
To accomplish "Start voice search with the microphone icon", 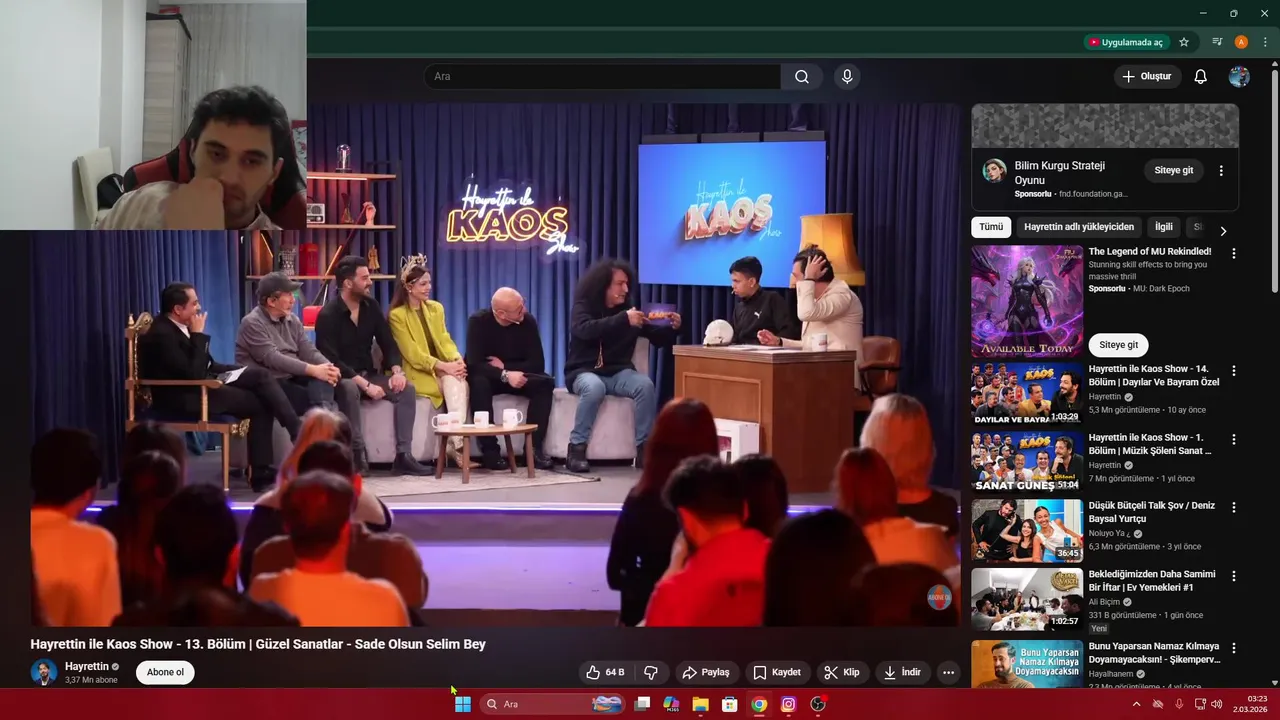I will [847, 77].
